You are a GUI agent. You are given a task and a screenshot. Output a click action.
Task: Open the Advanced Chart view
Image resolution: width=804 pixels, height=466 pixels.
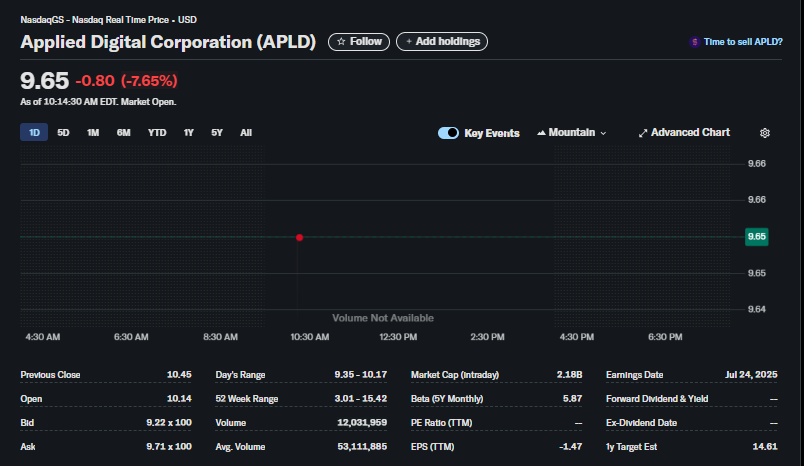(684, 132)
